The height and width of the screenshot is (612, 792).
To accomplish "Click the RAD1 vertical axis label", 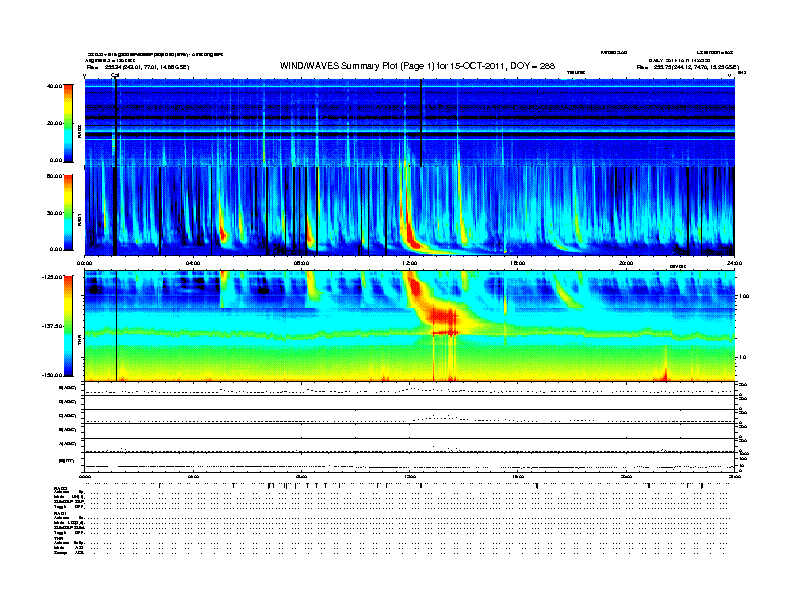I will [79, 219].
